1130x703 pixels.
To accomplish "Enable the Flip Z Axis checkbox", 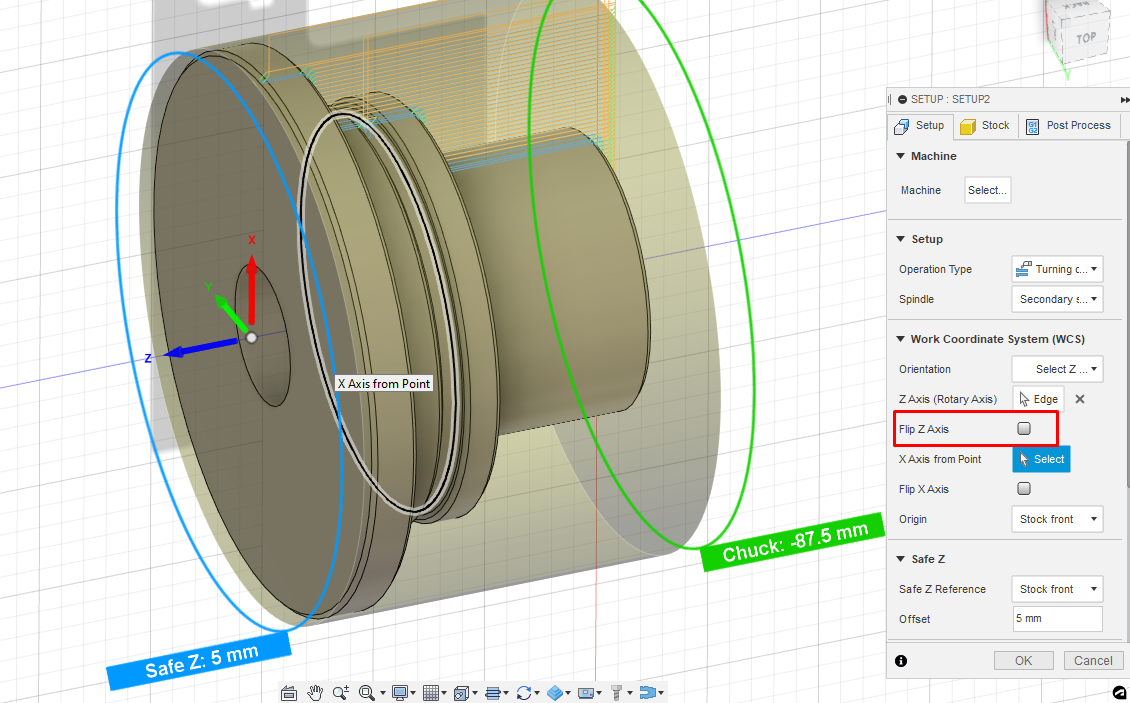I will coord(1022,428).
